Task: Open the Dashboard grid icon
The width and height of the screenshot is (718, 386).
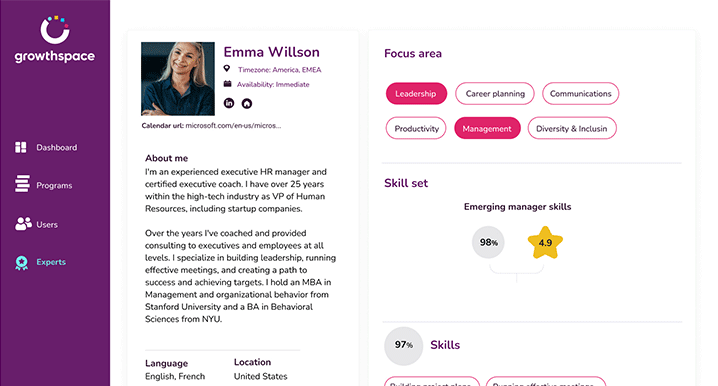Action: point(21,147)
